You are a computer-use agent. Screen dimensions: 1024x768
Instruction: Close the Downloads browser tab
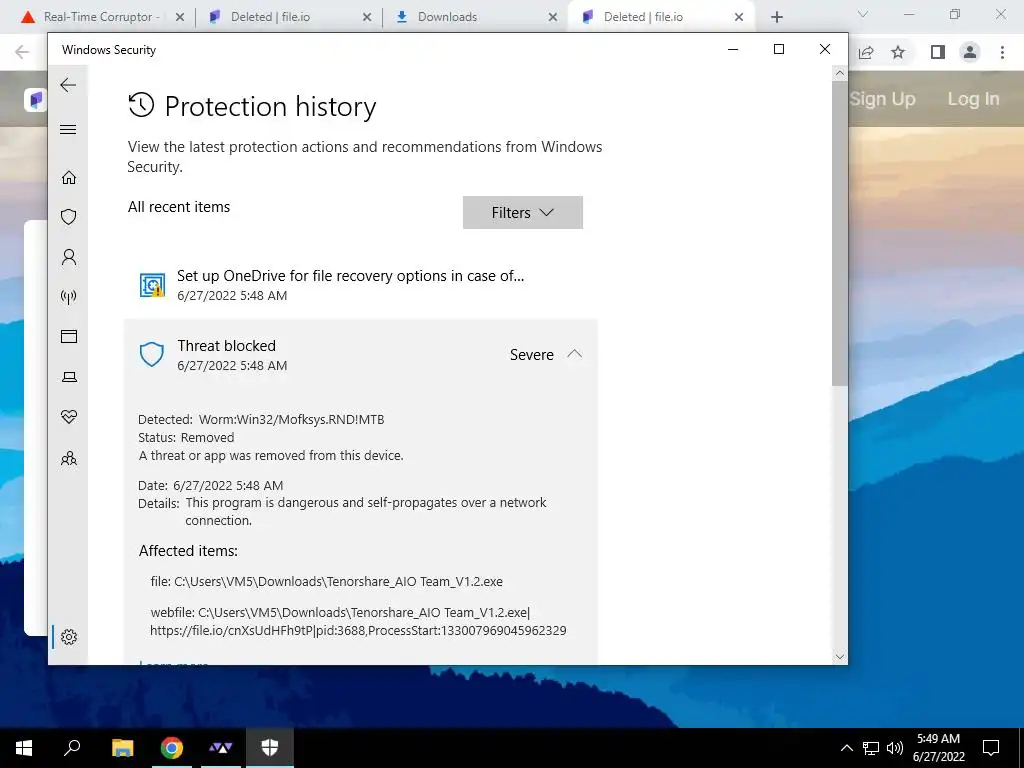552,17
